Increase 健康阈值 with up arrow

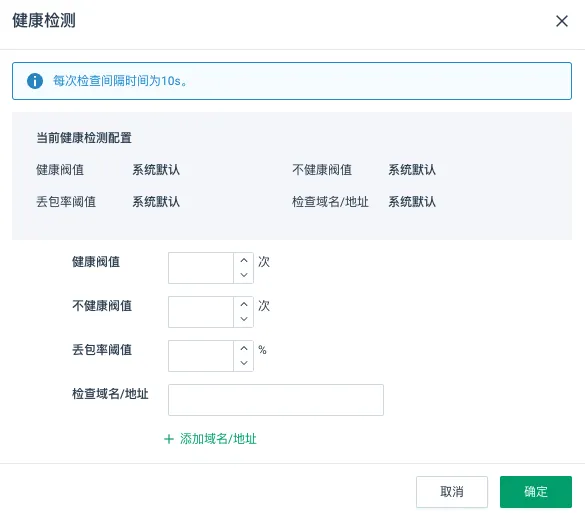(x=244, y=260)
